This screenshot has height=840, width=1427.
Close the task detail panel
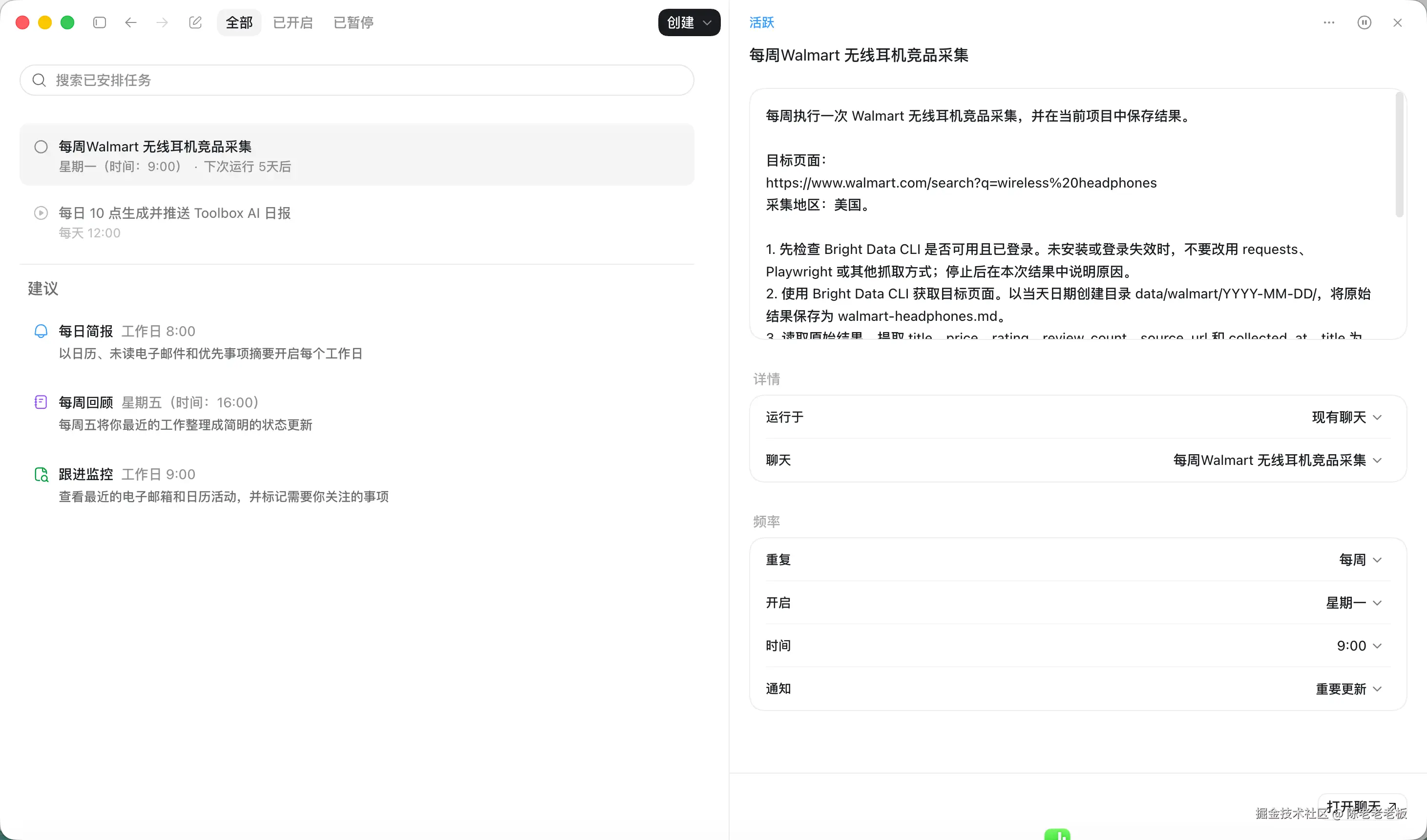point(1398,22)
